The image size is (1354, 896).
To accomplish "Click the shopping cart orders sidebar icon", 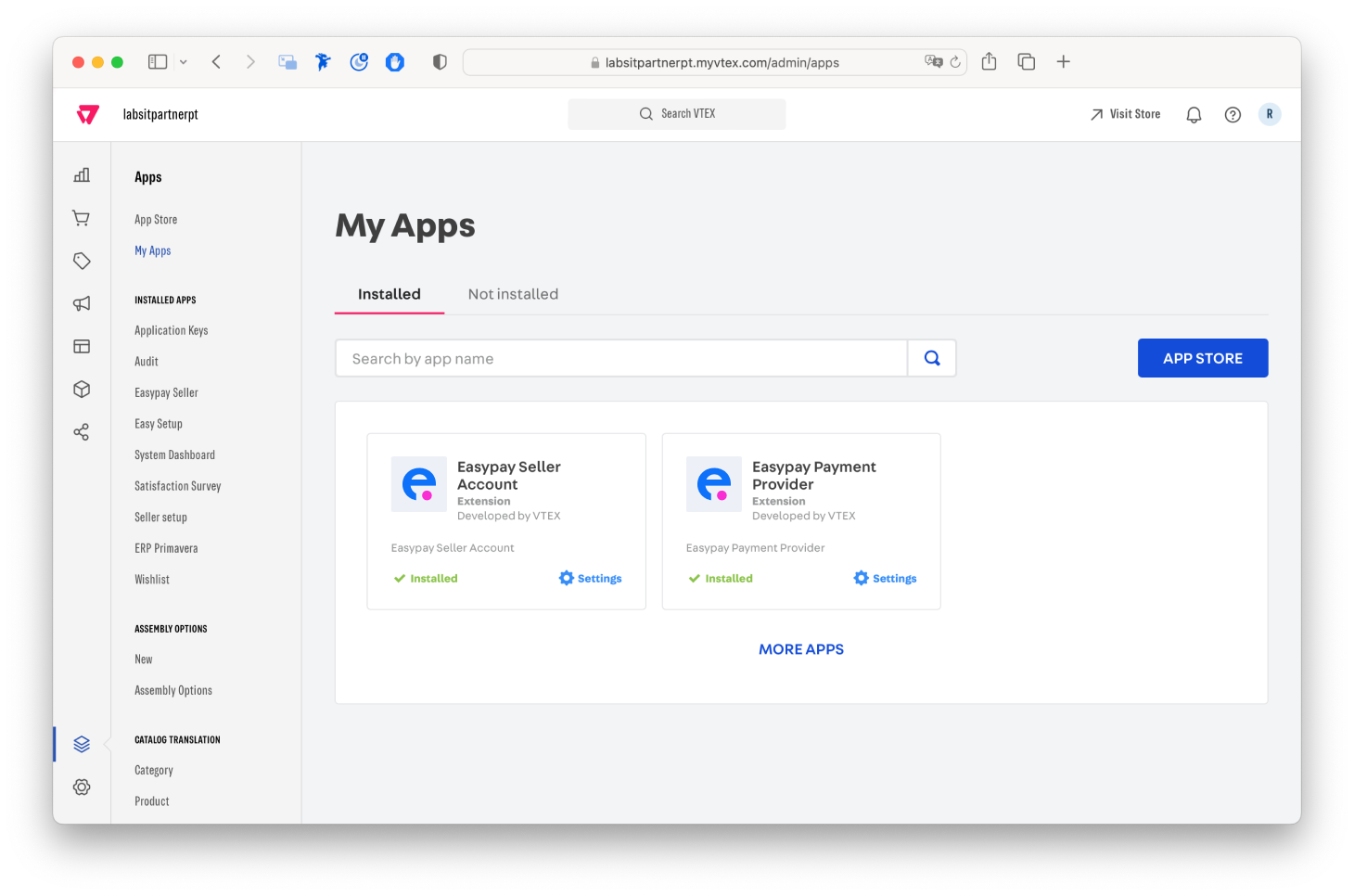I will [x=82, y=218].
